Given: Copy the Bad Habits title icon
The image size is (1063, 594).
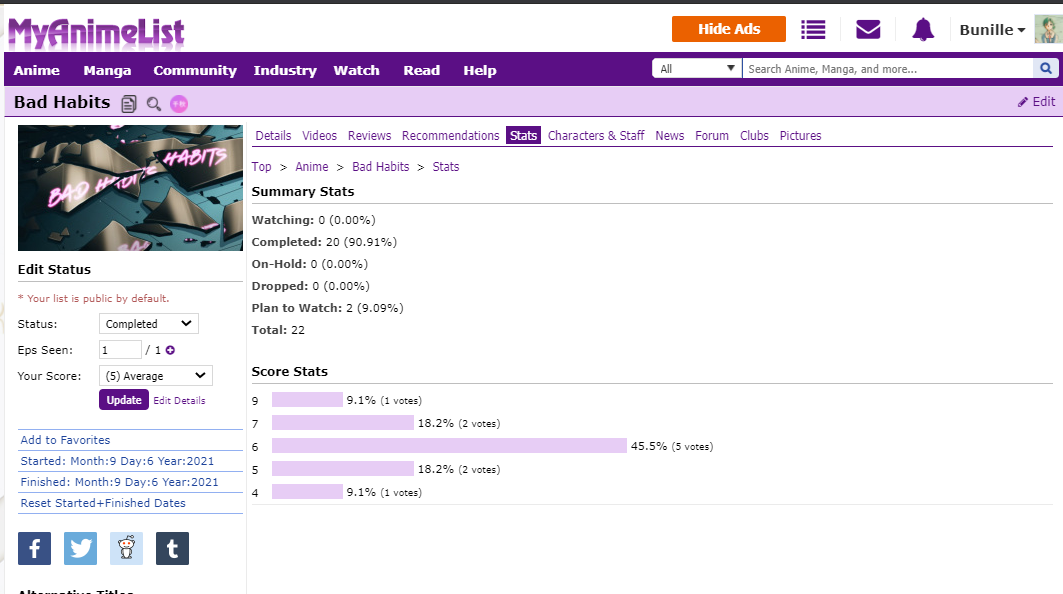Looking at the screenshot, I should pyautogui.click(x=129, y=103).
